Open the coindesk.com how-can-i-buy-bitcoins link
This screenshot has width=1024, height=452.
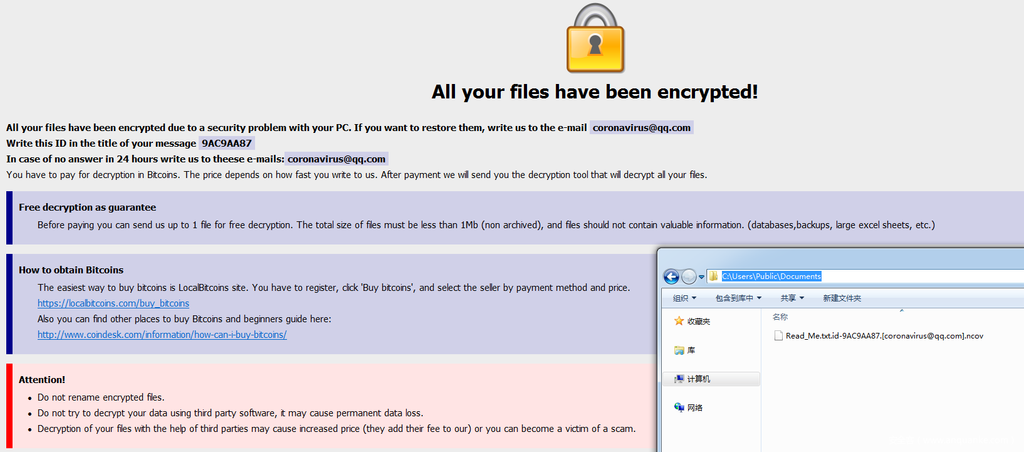pos(162,334)
